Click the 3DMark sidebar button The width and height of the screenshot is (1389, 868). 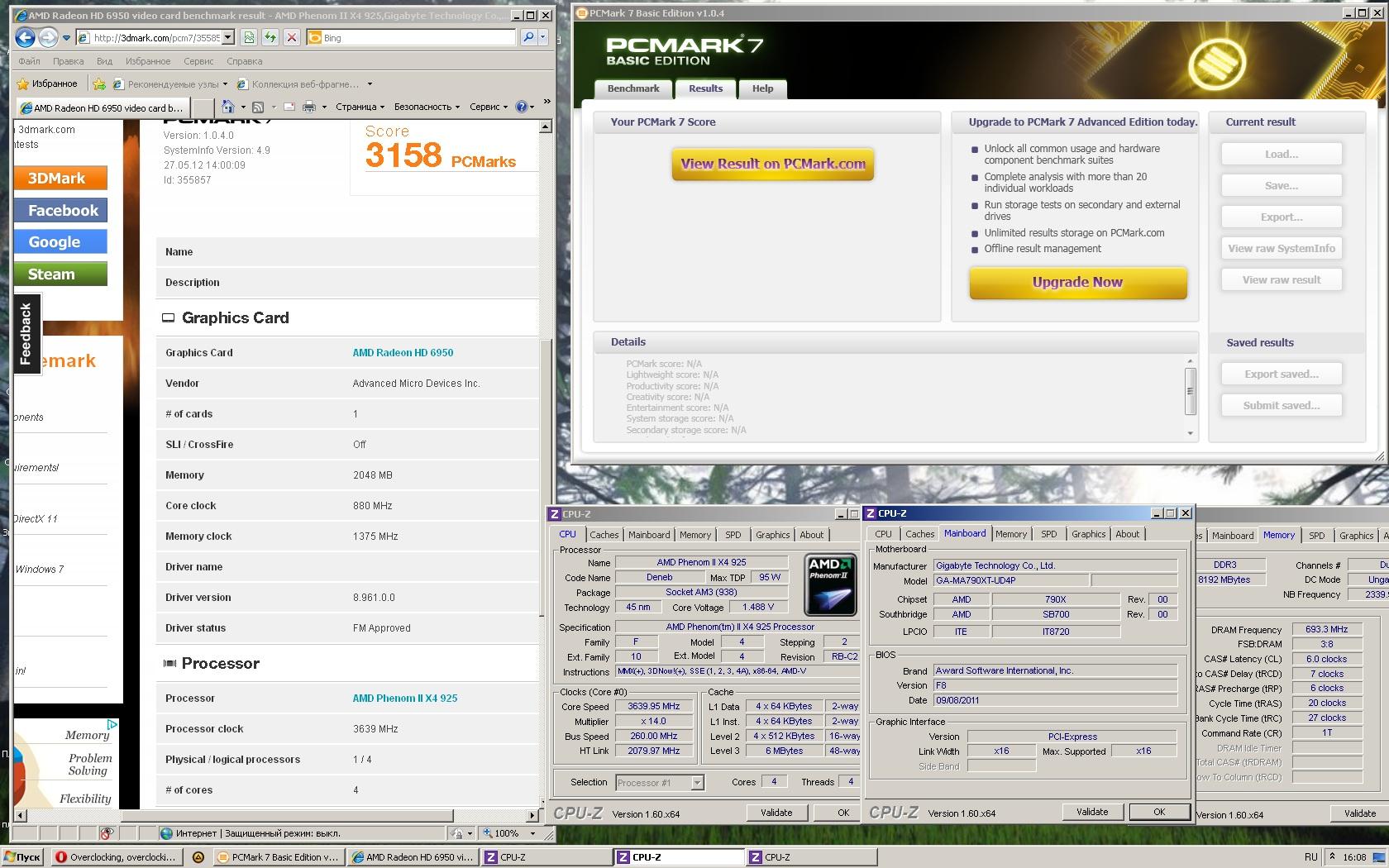(x=60, y=178)
